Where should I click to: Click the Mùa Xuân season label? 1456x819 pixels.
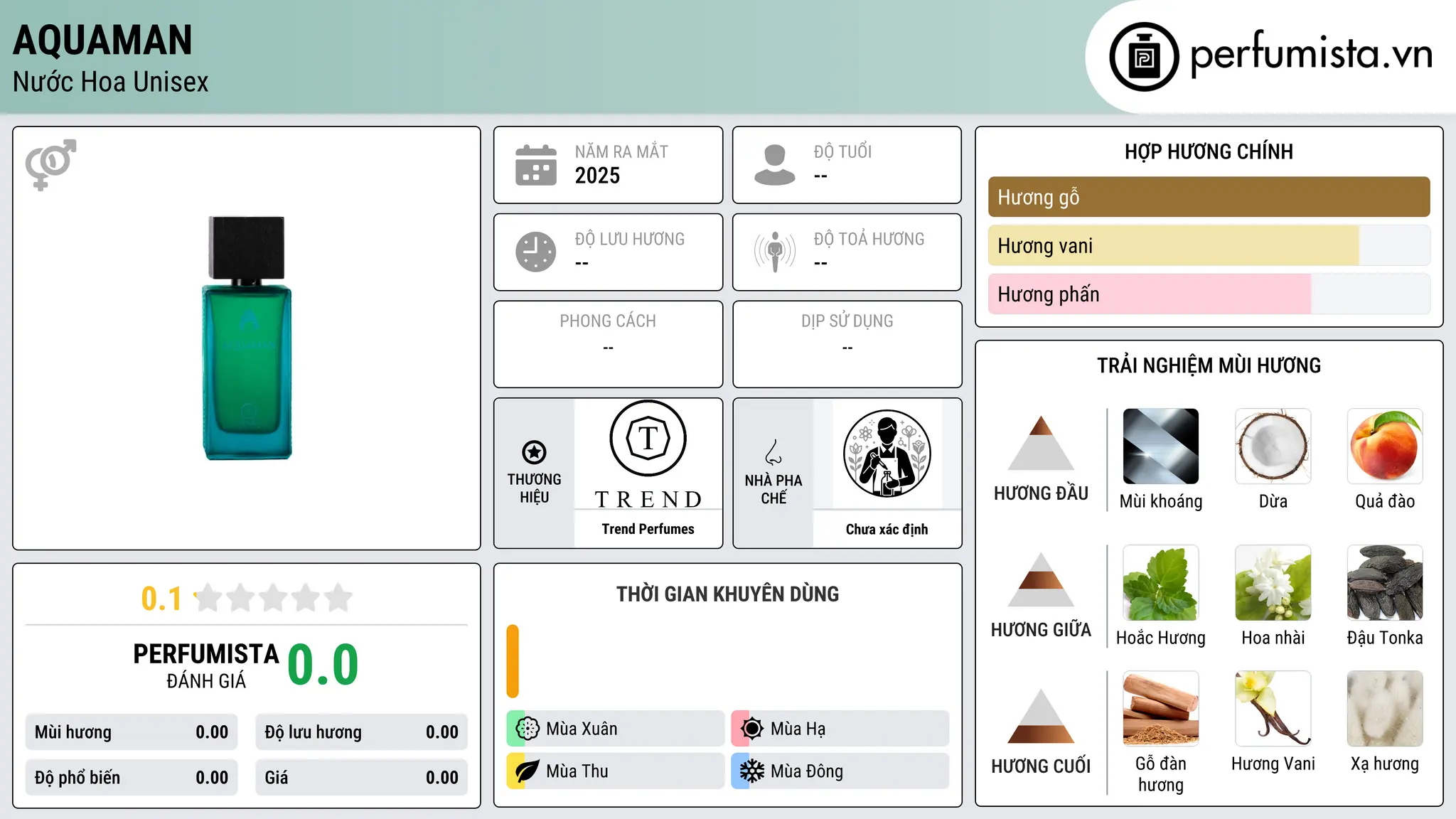[x=582, y=729]
